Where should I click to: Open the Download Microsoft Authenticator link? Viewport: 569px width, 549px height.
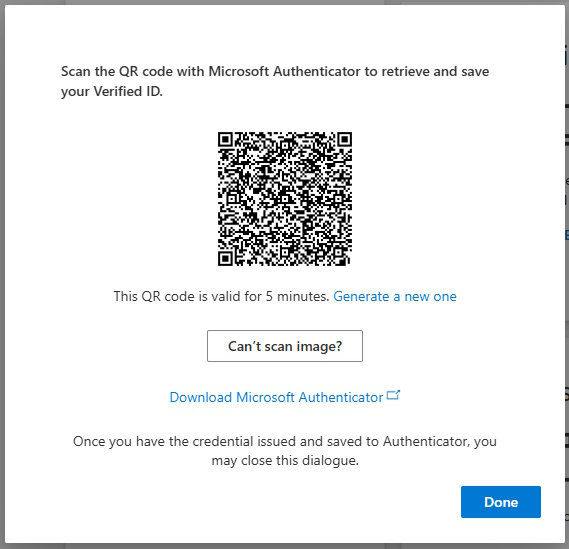[277, 397]
